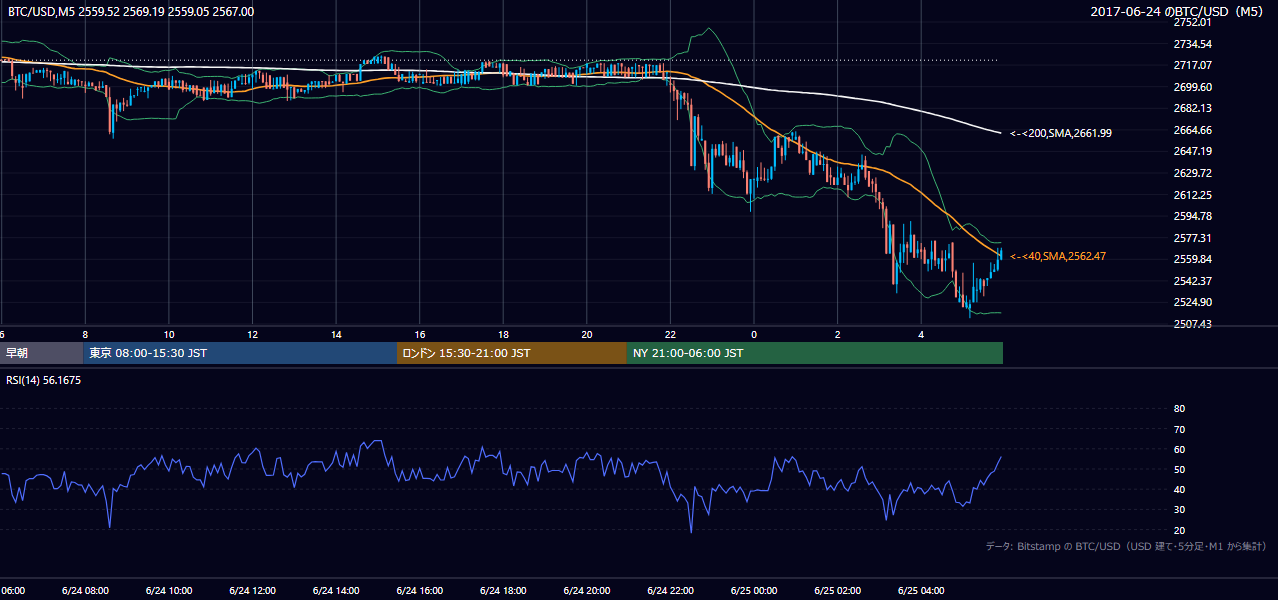
Task: Click the BTC/USD,M5 header with OHLC values
Action: [131, 12]
